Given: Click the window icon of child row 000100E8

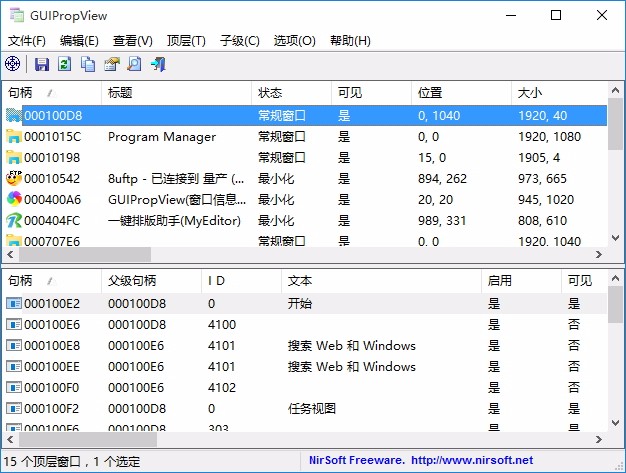Looking at the screenshot, I should (x=14, y=345).
